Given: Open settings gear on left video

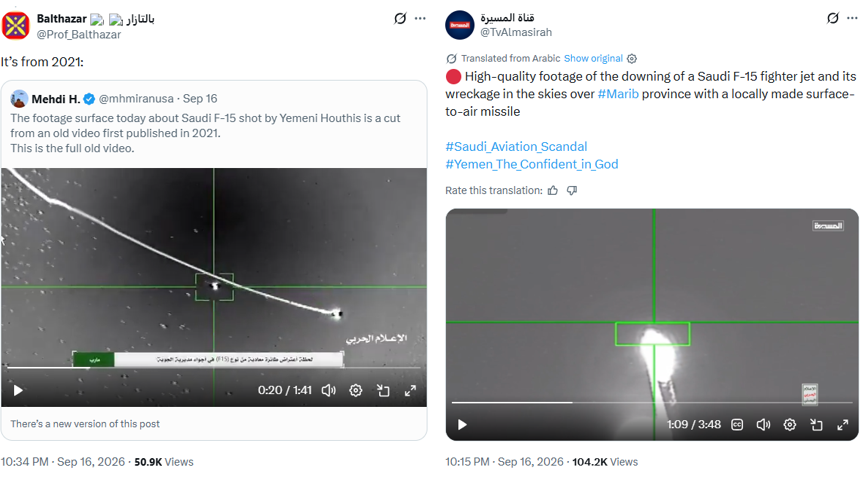Looking at the screenshot, I should tap(356, 391).
